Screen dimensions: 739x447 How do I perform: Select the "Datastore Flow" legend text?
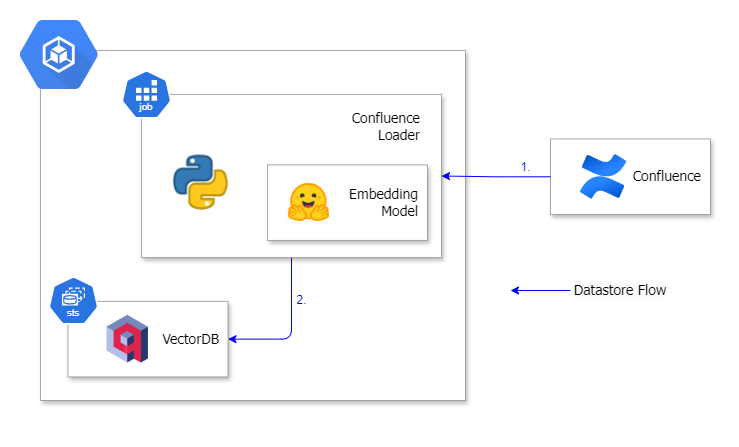coord(620,290)
